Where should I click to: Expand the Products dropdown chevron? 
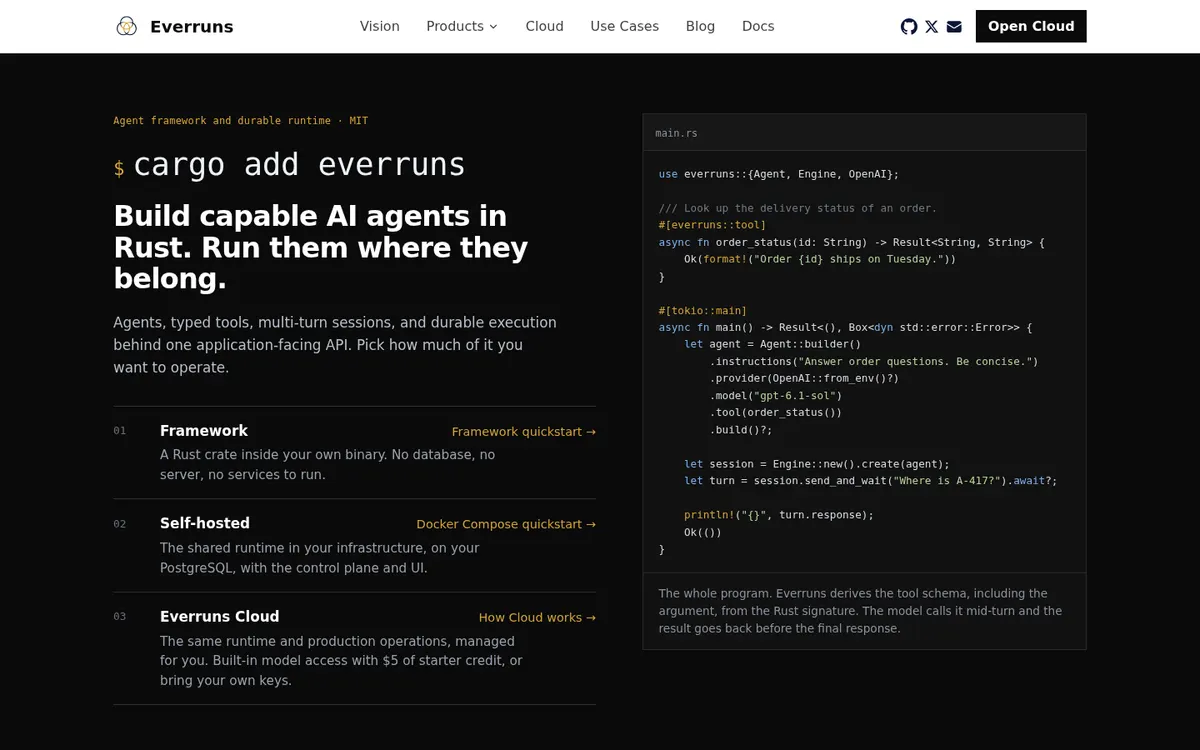[493, 27]
